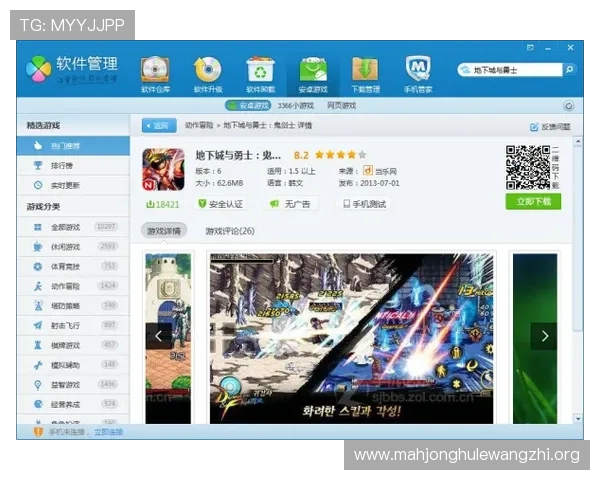Click 反馈问题 feedback edit icon
The width and height of the screenshot is (600, 480).
tap(534, 127)
